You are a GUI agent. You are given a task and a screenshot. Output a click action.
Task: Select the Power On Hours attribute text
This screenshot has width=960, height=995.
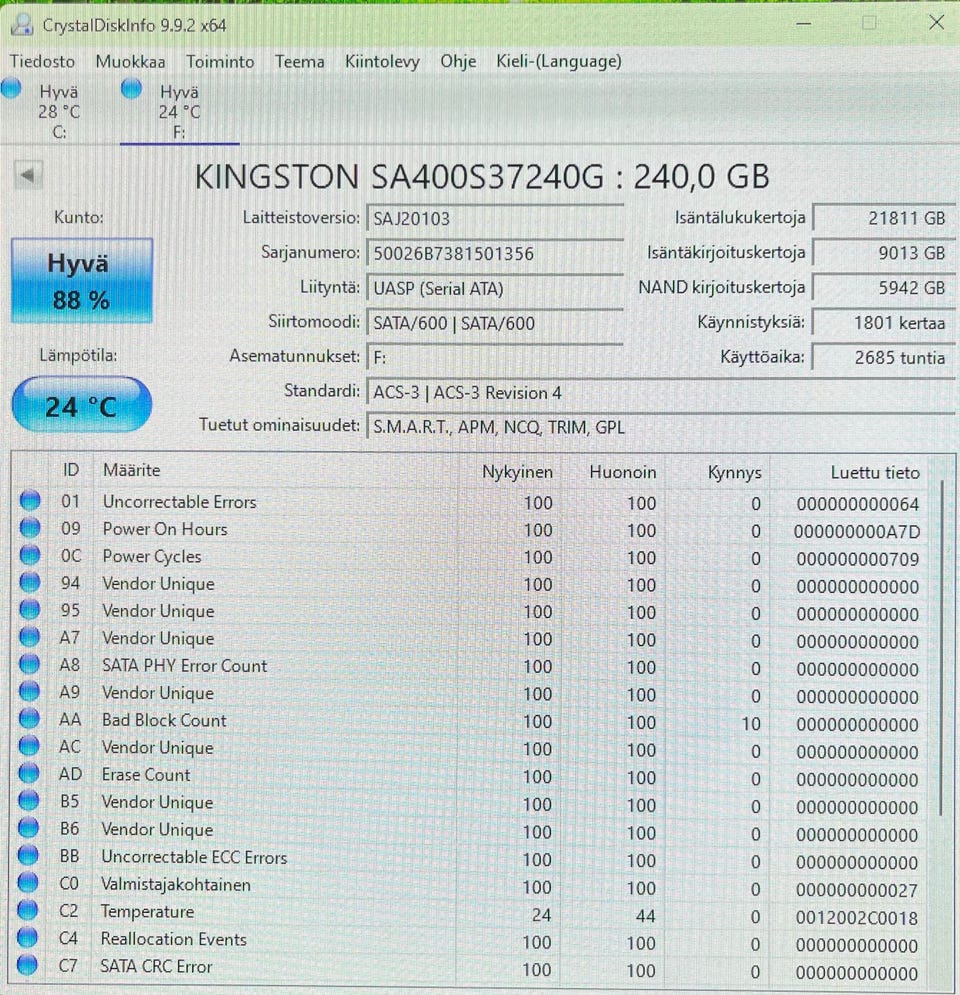[165, 529]
